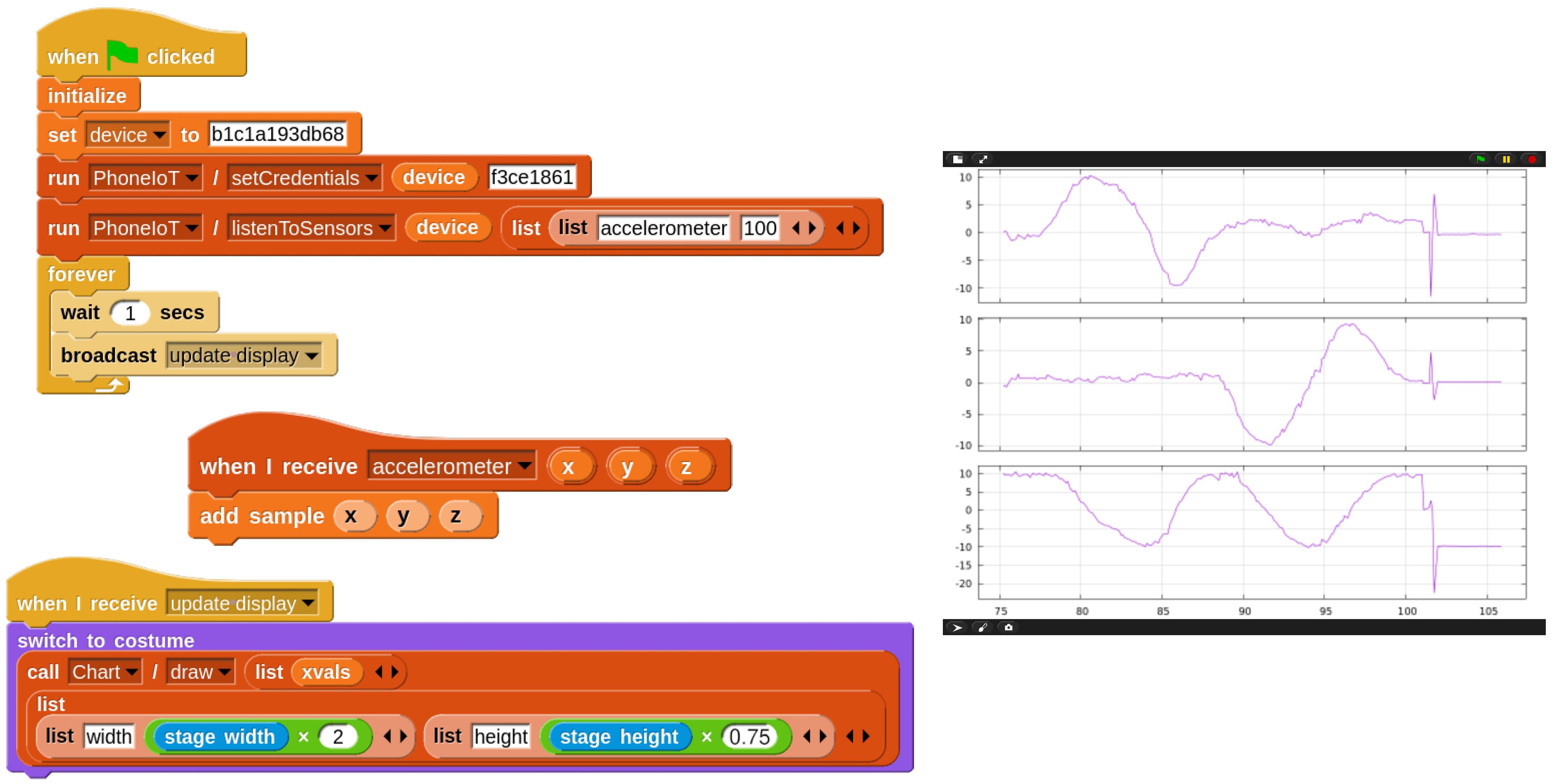Paint a new sprite with the brush icon

click(x=983, y=627)
